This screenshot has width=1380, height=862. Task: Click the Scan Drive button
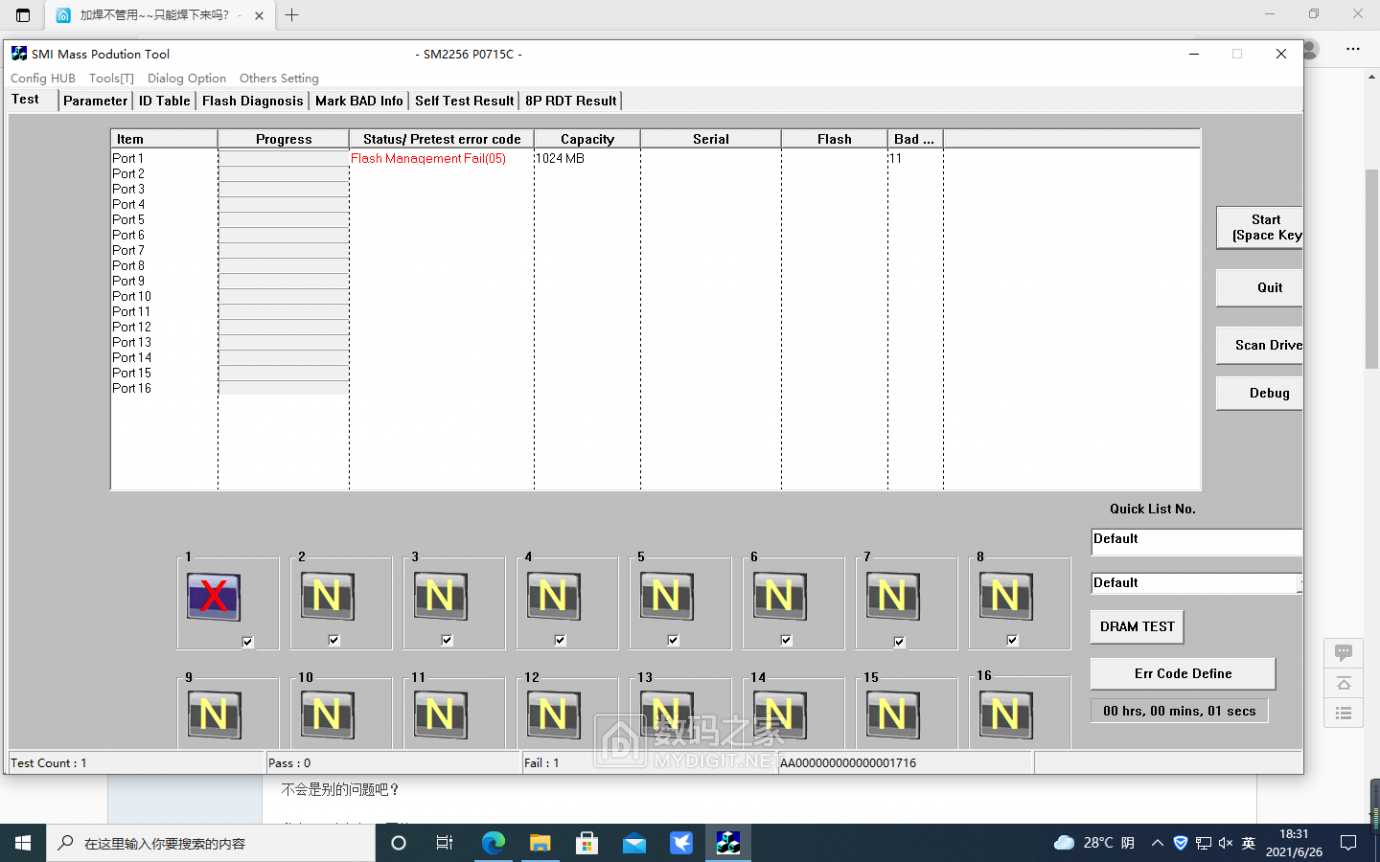[x=1260, y=345]
